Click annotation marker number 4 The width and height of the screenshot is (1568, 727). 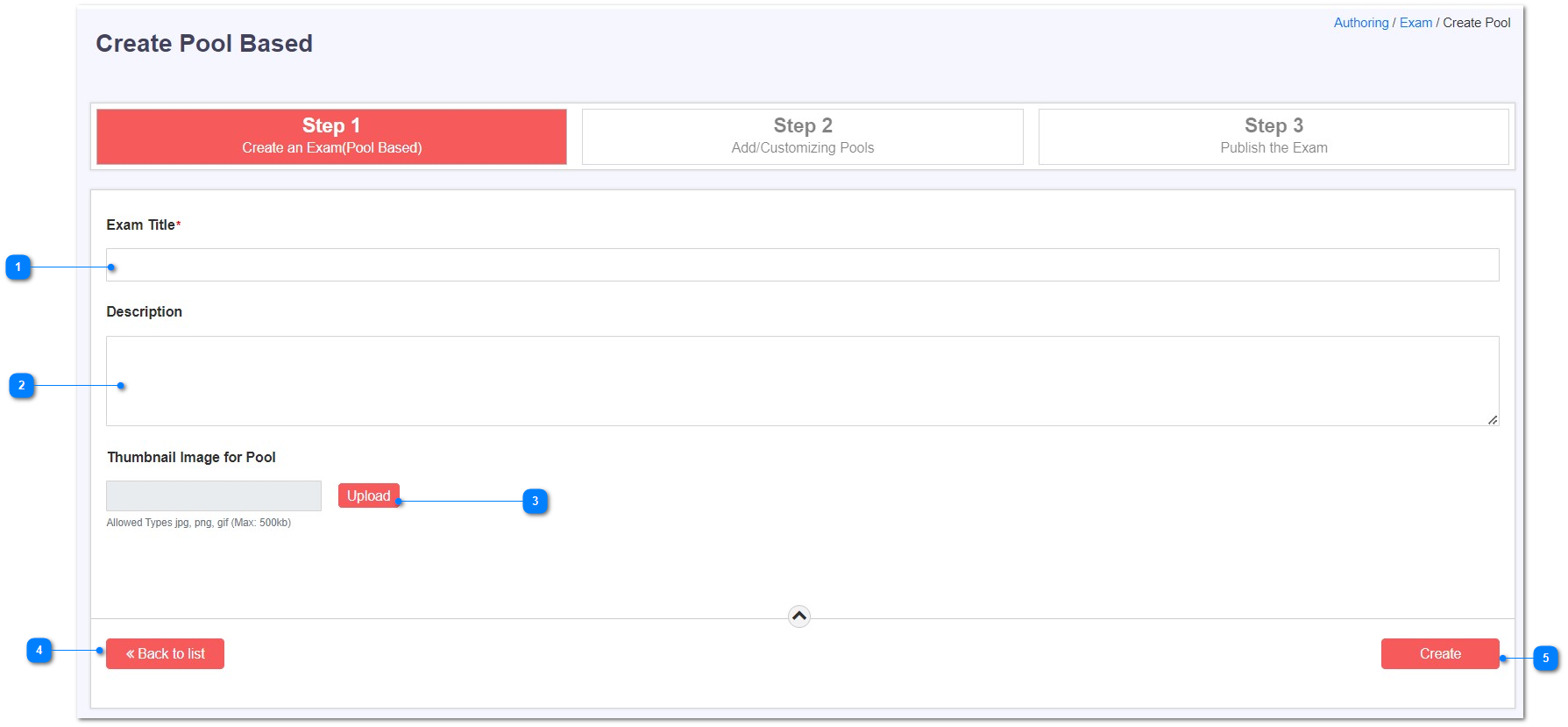[x=39, y=651]
